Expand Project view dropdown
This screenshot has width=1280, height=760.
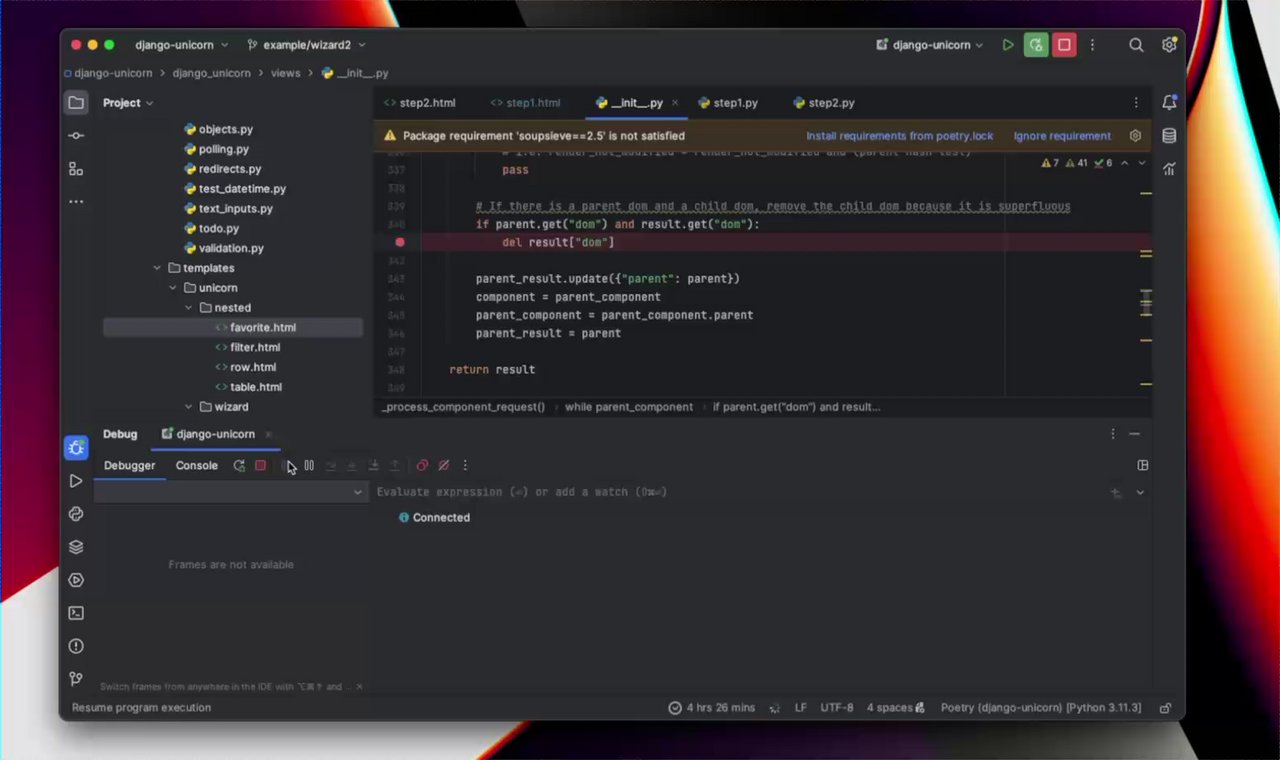click(128, 103)
